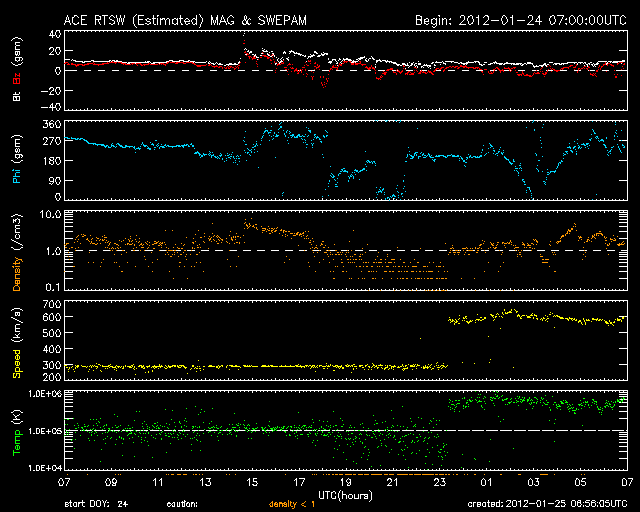Click the '180' Phi axis value
Image resolution: width=640 pixels, height=512 pixels.
[52, 160]
